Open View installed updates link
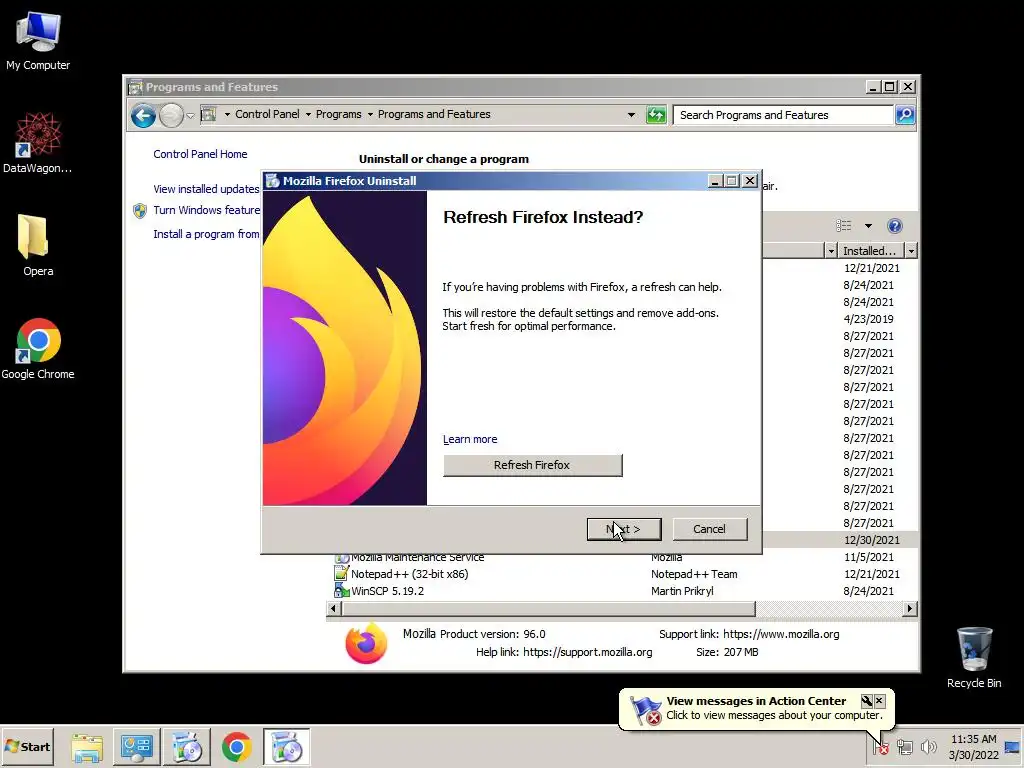 206,189
